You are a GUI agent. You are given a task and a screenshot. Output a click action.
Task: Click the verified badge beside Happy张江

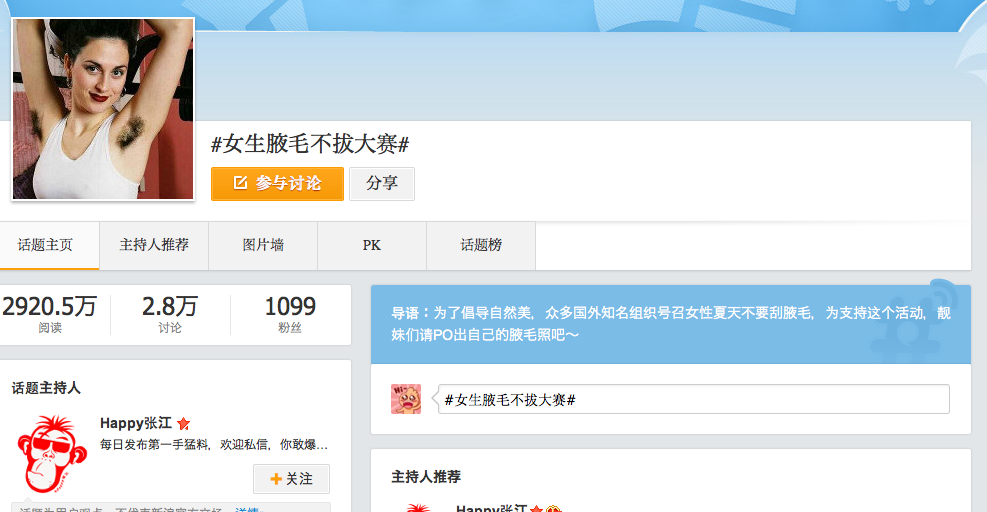coord(183,424)
